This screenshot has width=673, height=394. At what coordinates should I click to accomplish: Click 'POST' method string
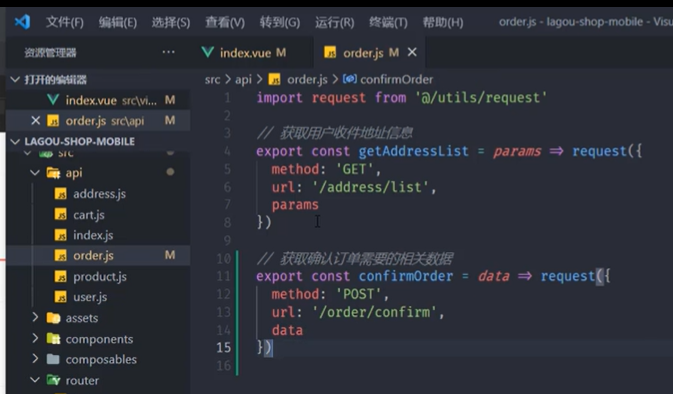(x=358, y=294)
